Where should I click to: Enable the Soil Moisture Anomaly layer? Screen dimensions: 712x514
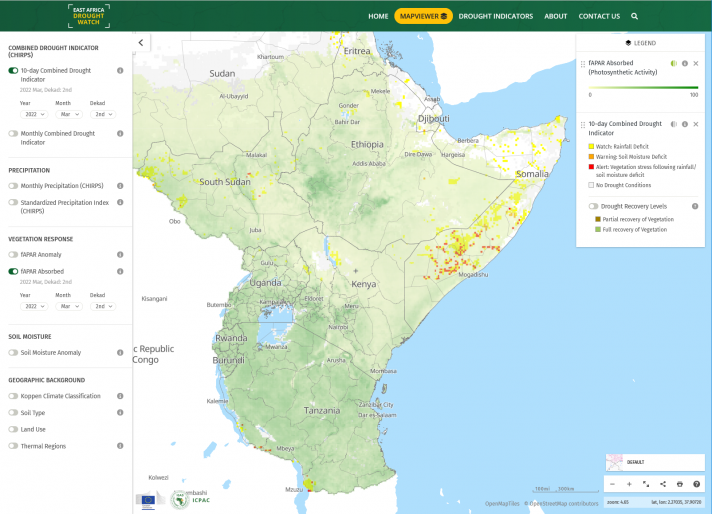14,353
